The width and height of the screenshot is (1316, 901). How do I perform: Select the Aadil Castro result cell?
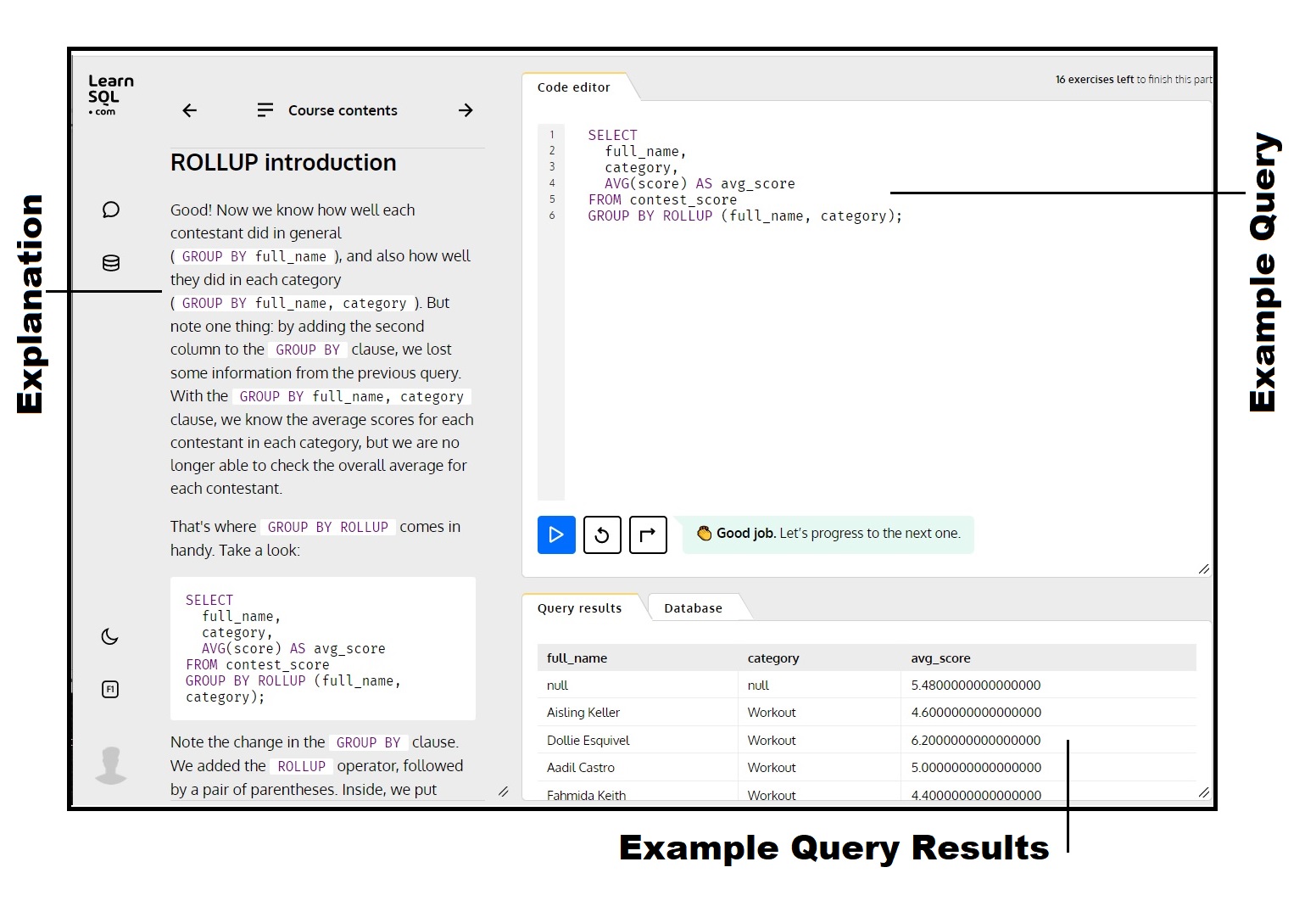[x=581, y=768]
